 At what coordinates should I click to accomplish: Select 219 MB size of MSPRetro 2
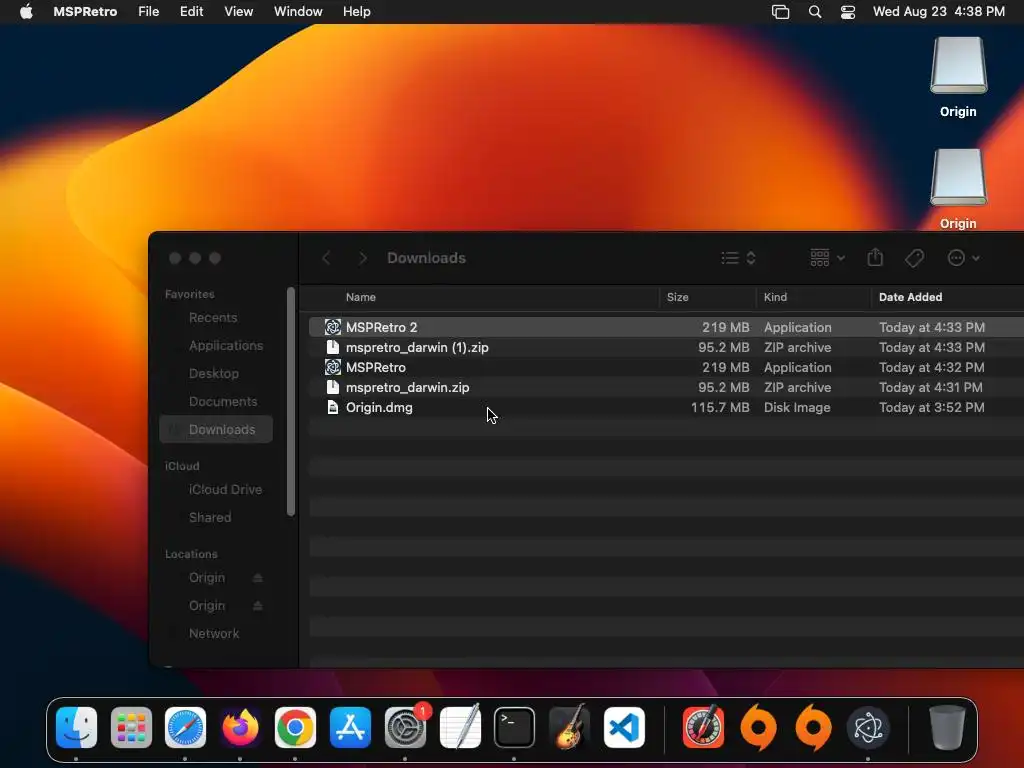click(x=726, y=327)
